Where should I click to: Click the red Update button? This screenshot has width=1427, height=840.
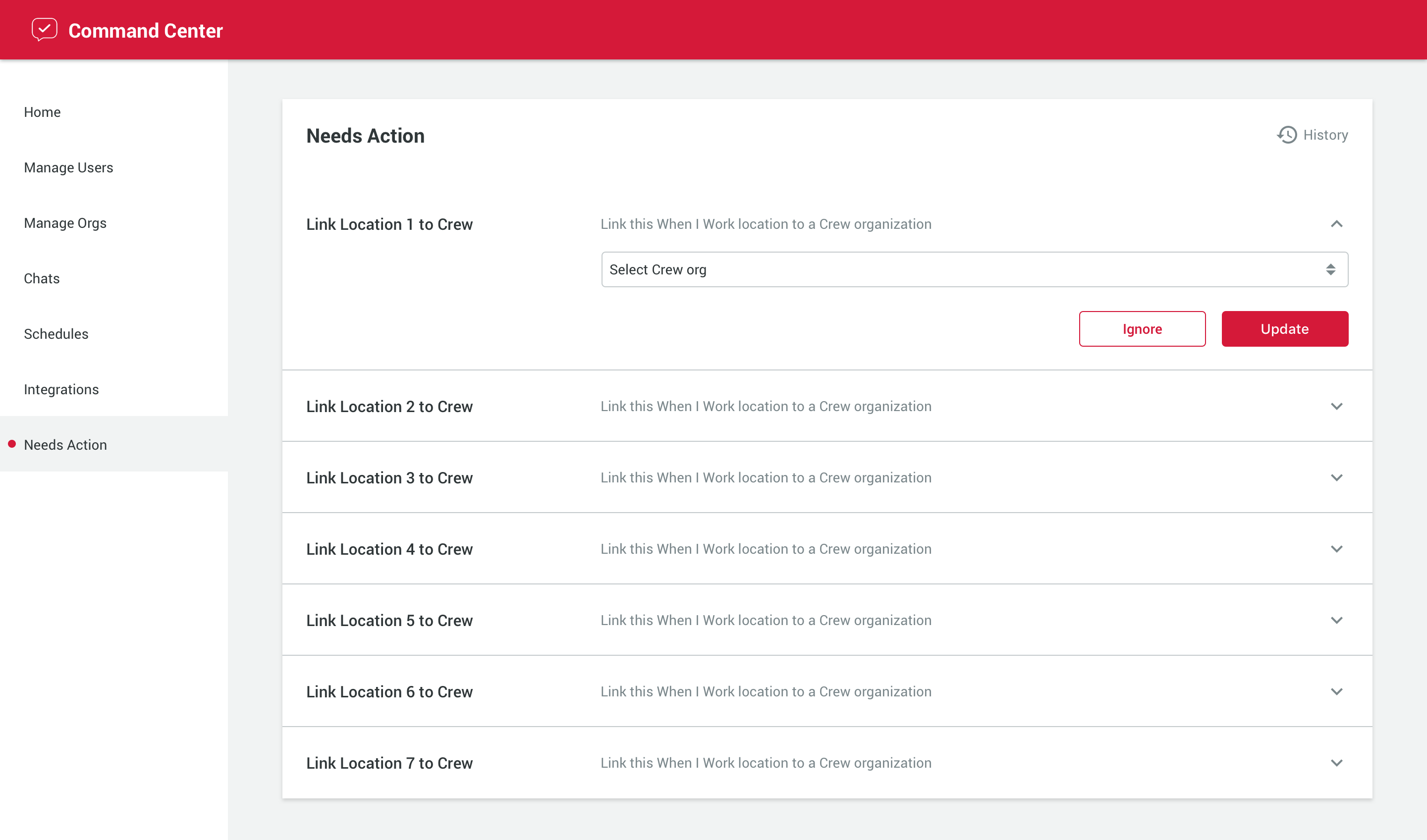tap(1285, 329)
